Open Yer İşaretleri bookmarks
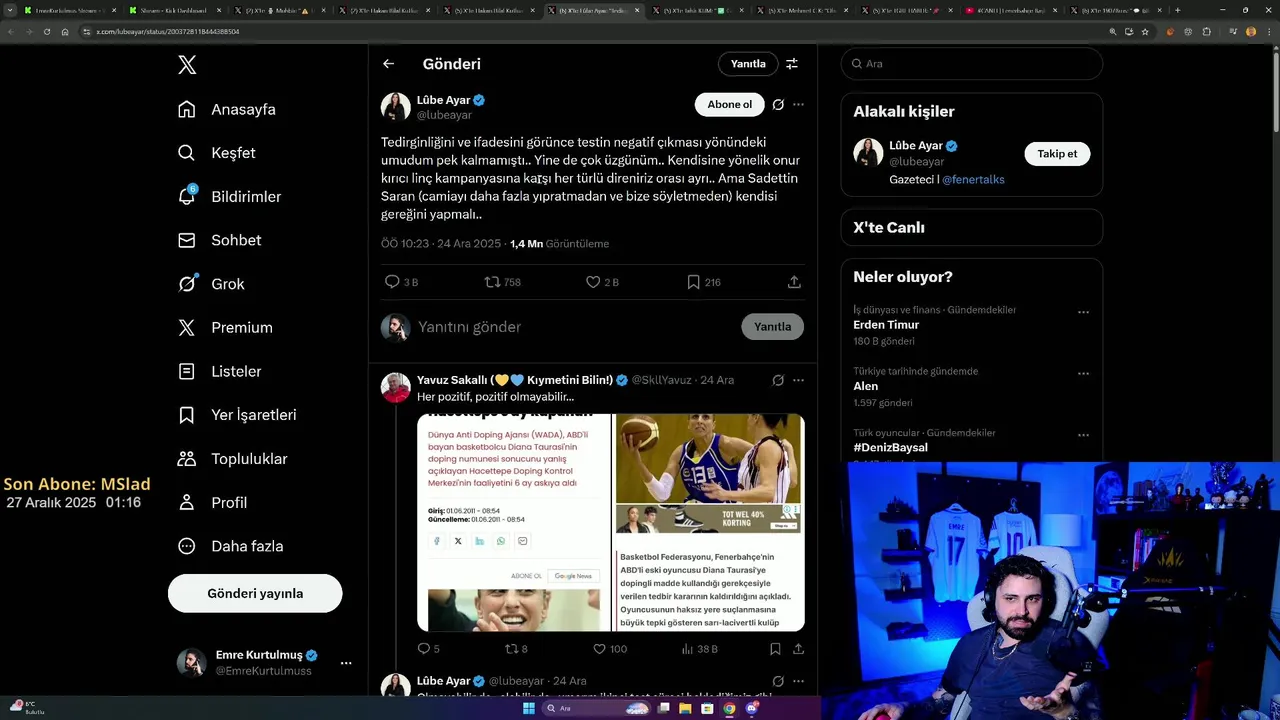1280x720 pixels. (236, 415)
